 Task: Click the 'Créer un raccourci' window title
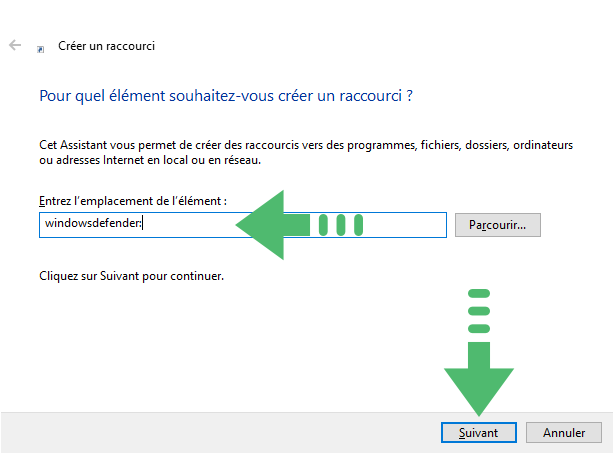tap(107, 46)
